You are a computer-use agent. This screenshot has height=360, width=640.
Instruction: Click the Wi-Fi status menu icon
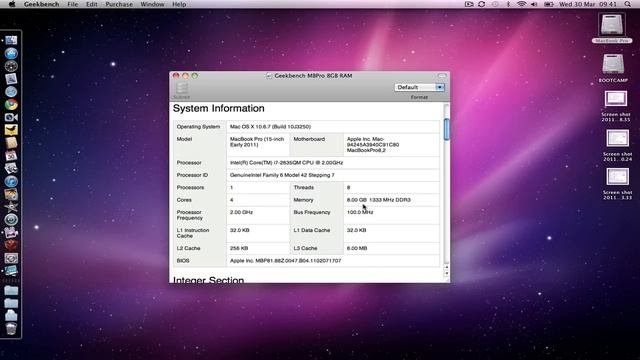(521, 4)
